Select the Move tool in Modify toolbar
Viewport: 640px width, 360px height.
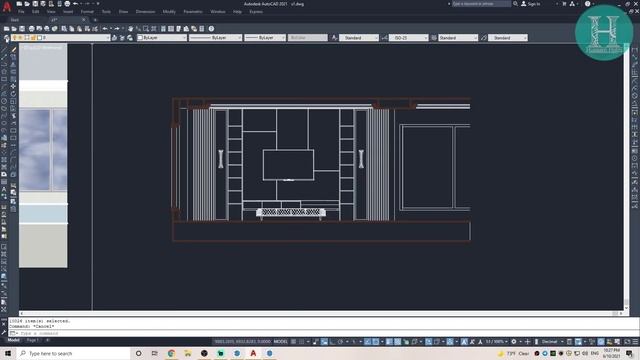tap(13, 86)
